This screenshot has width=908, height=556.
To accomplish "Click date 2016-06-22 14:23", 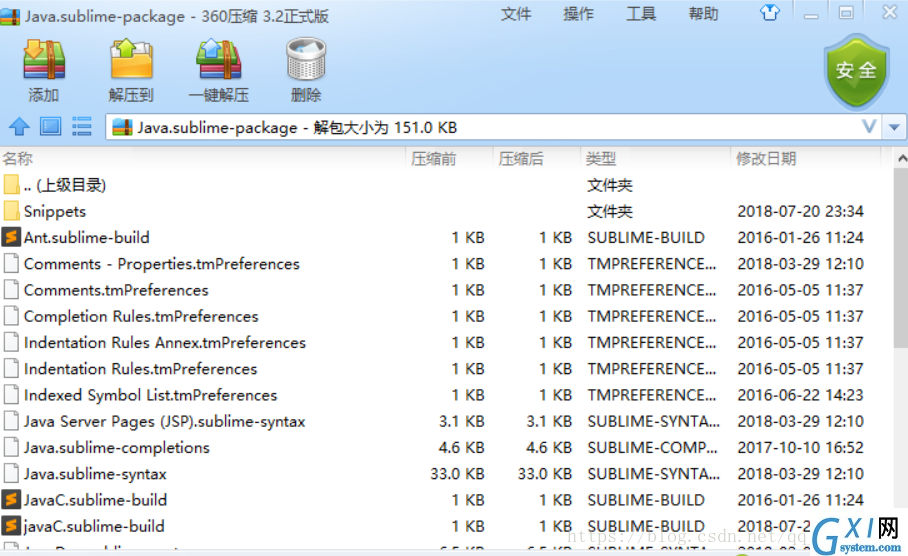I will tap(800, 395).
